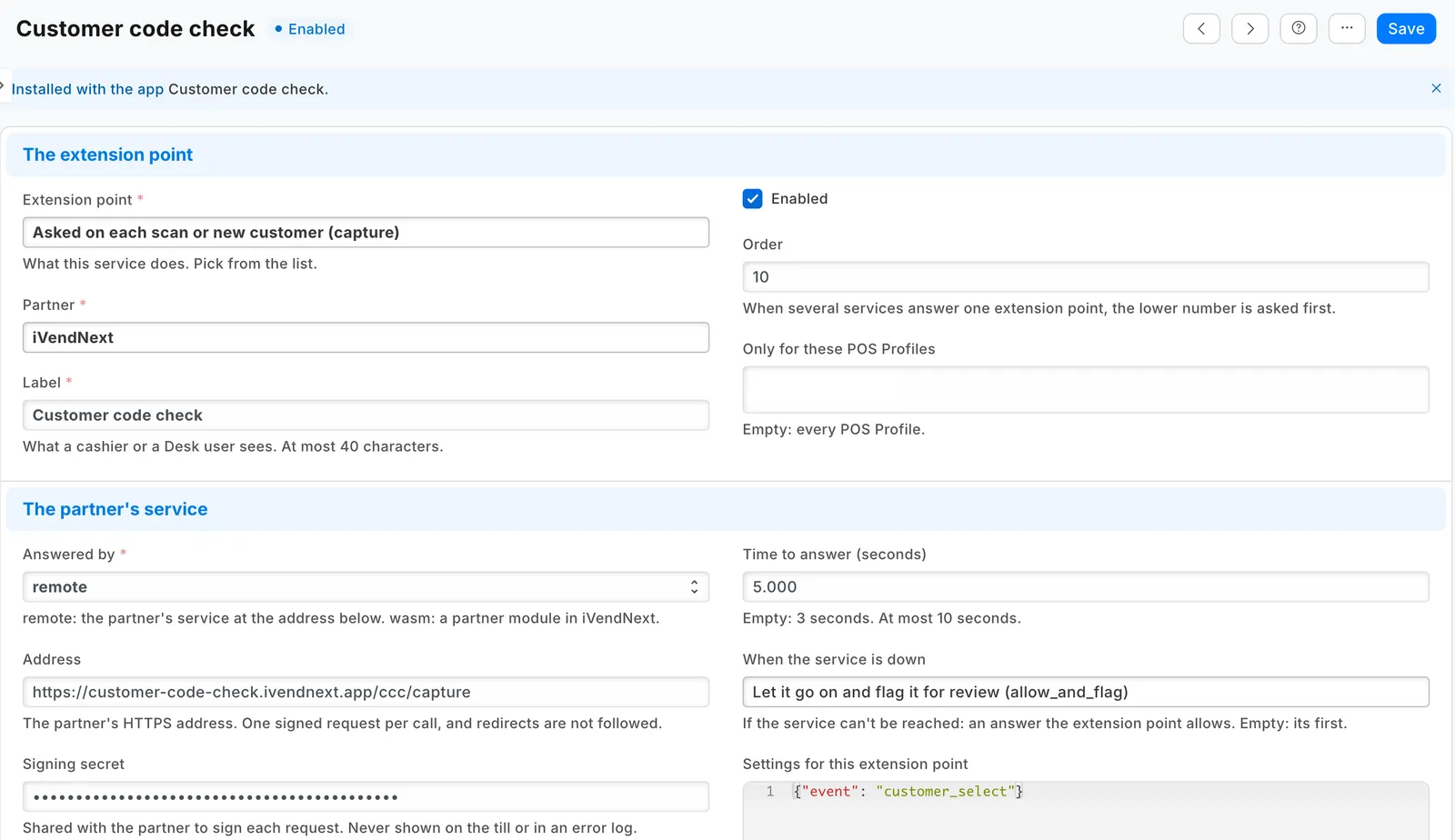Click the settings JSON code editor
This screenshot has width=1455, height=840.
point(1086,811)
